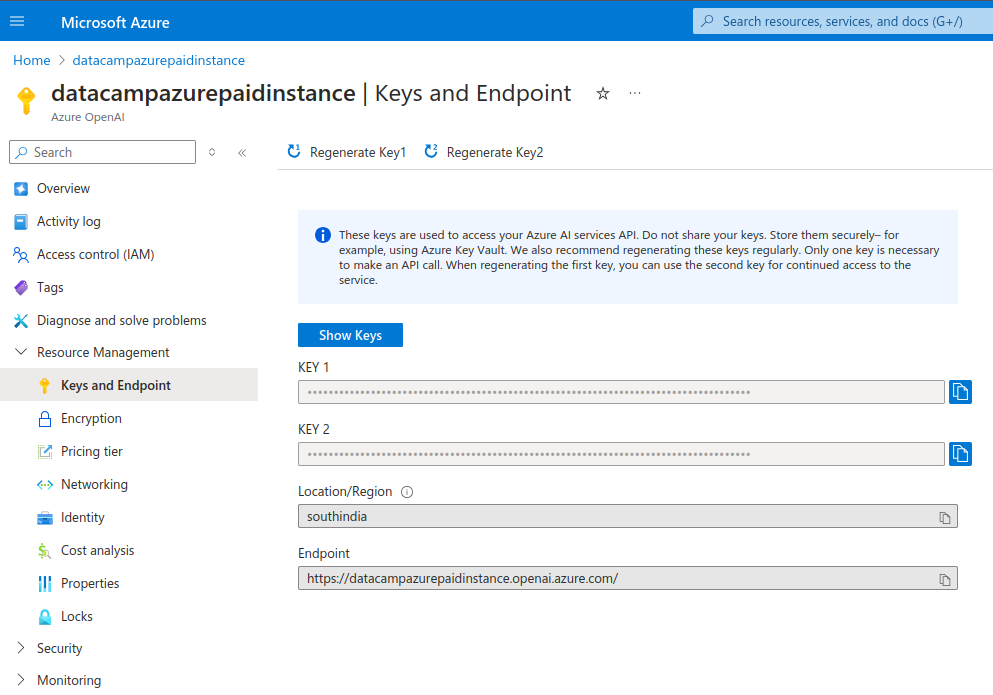Screen dimensions: 993x695
Task: Click the Security section label
Action: tap(60, 648)
